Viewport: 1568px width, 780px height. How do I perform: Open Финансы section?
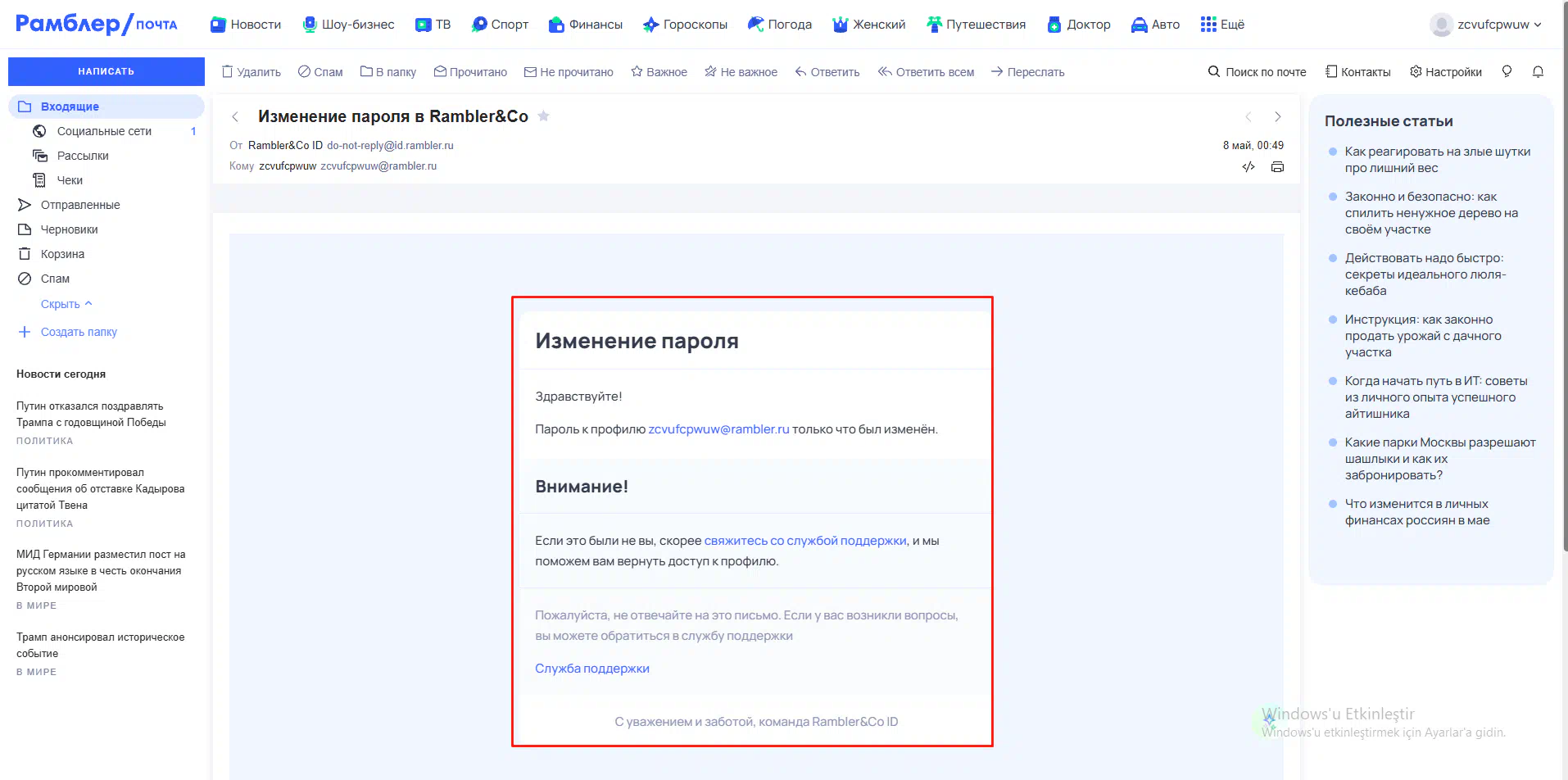pos(586,25)
